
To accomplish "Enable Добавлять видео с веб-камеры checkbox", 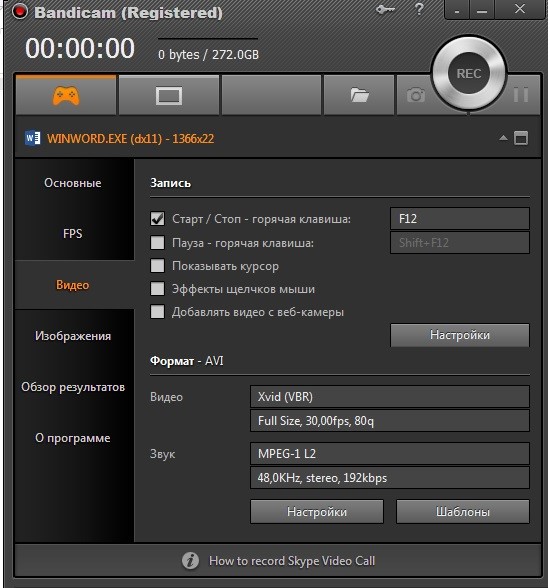I will tap(157, 312).
